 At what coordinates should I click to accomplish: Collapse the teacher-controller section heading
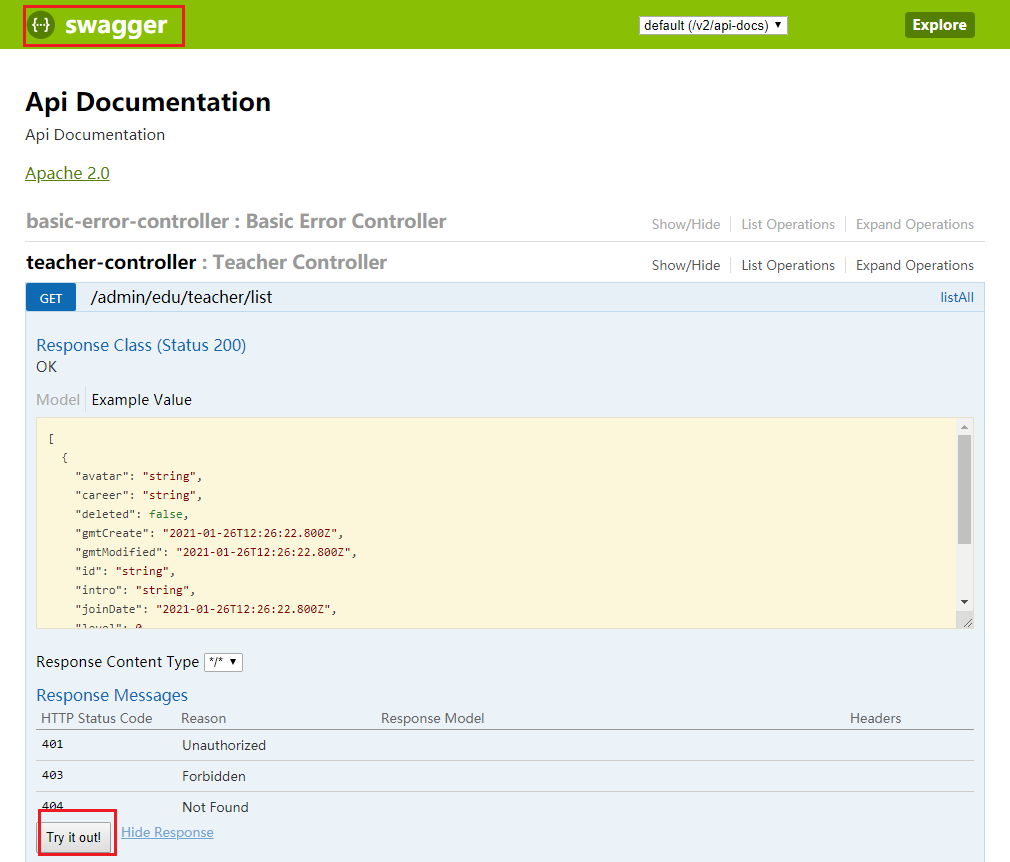[x=206, y=262]
